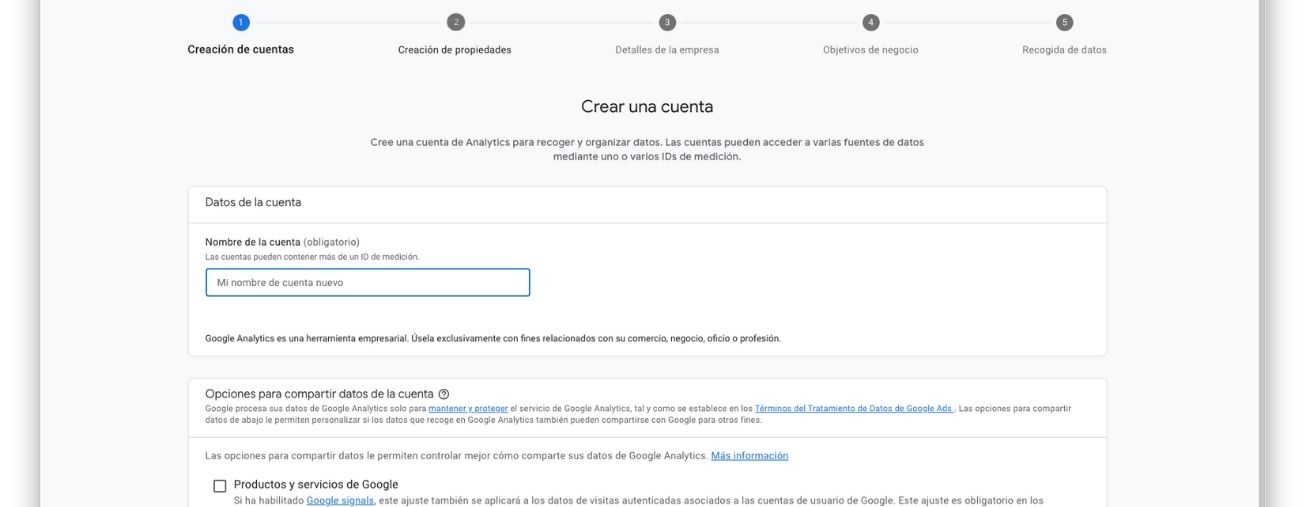Open the mantener y proteger link
Viewport: 1306px width, 507px height.
(468, 408)
